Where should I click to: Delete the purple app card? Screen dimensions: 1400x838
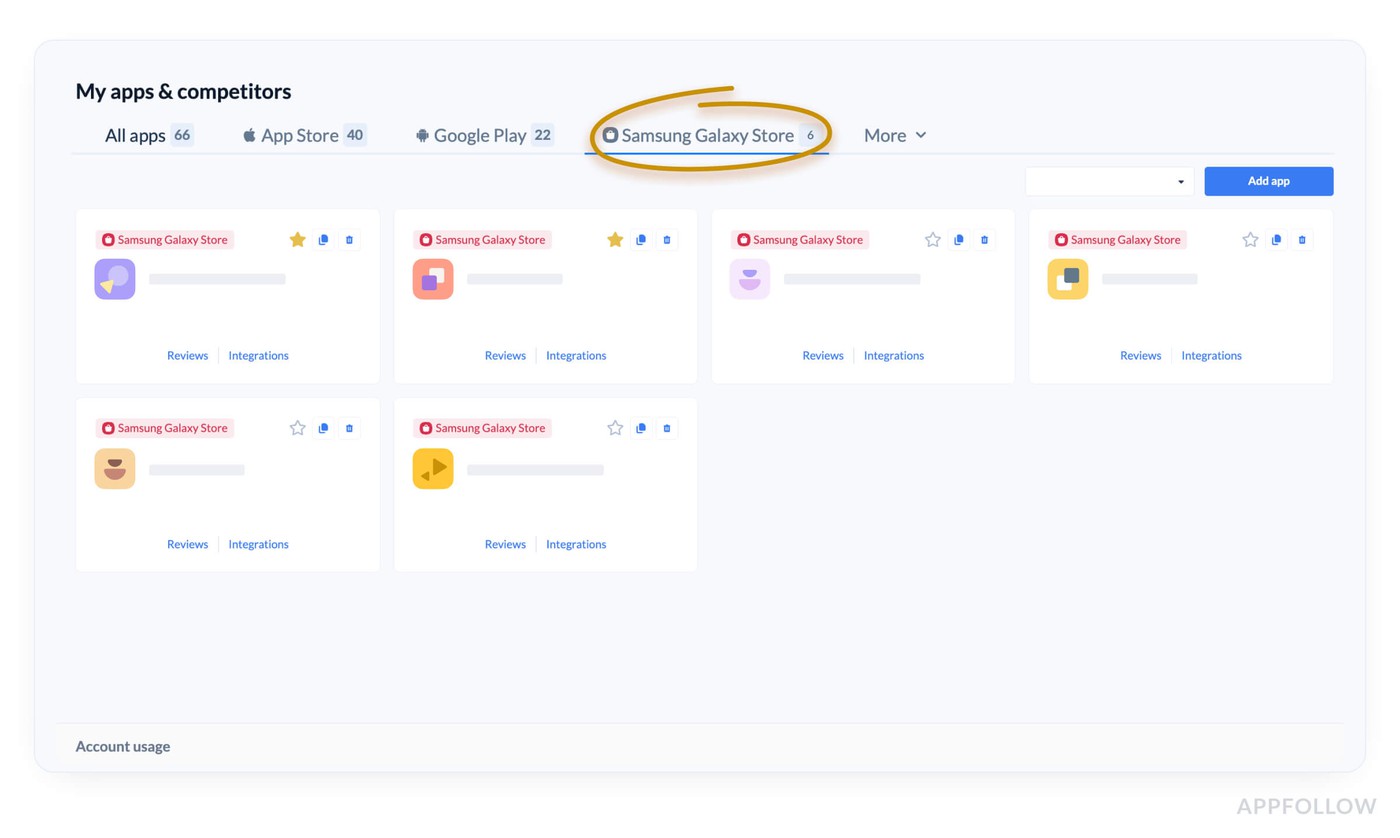click(x=349, y=240)
